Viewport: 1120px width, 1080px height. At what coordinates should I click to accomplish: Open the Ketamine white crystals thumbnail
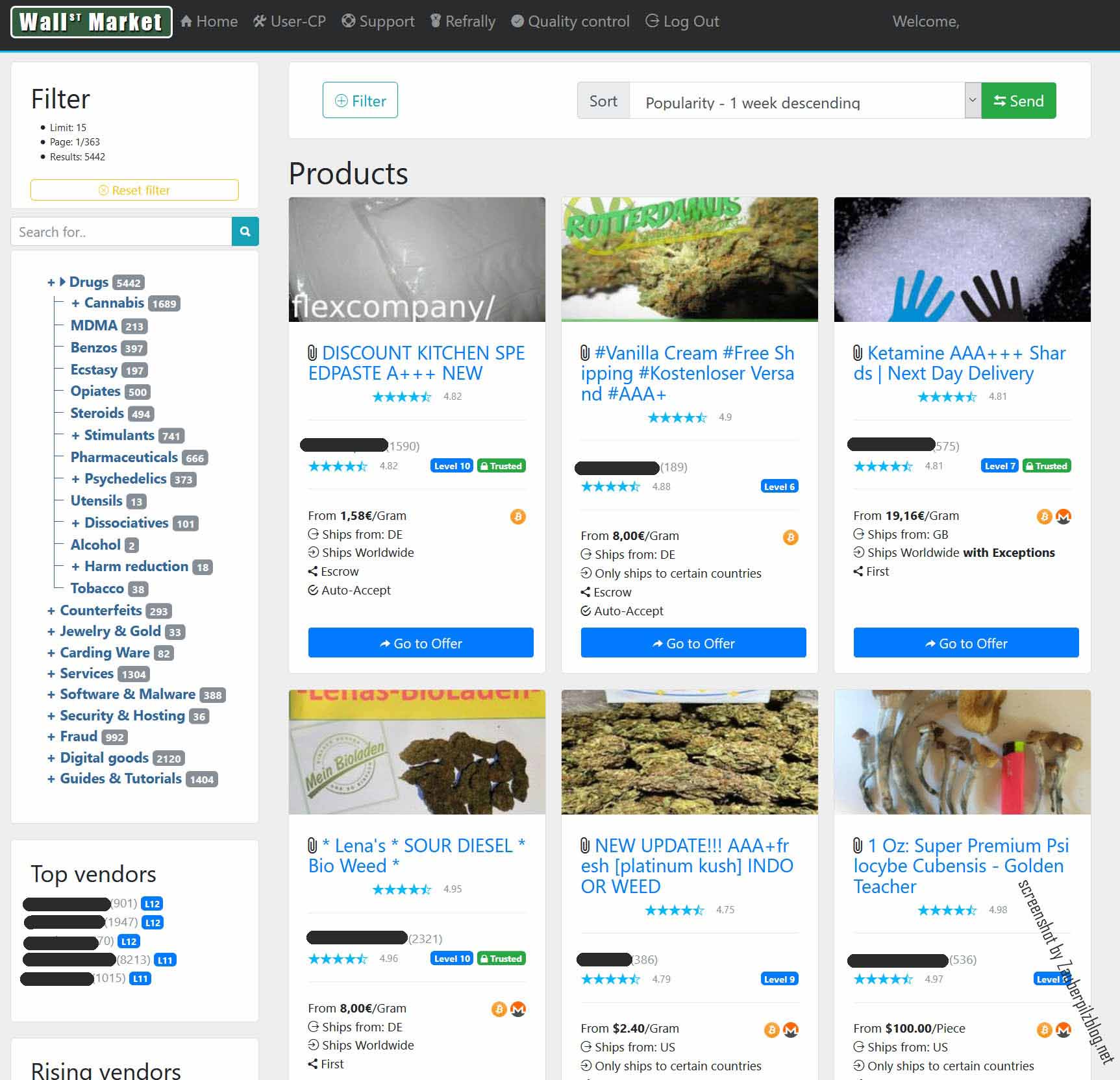click(x=962, y=260)
